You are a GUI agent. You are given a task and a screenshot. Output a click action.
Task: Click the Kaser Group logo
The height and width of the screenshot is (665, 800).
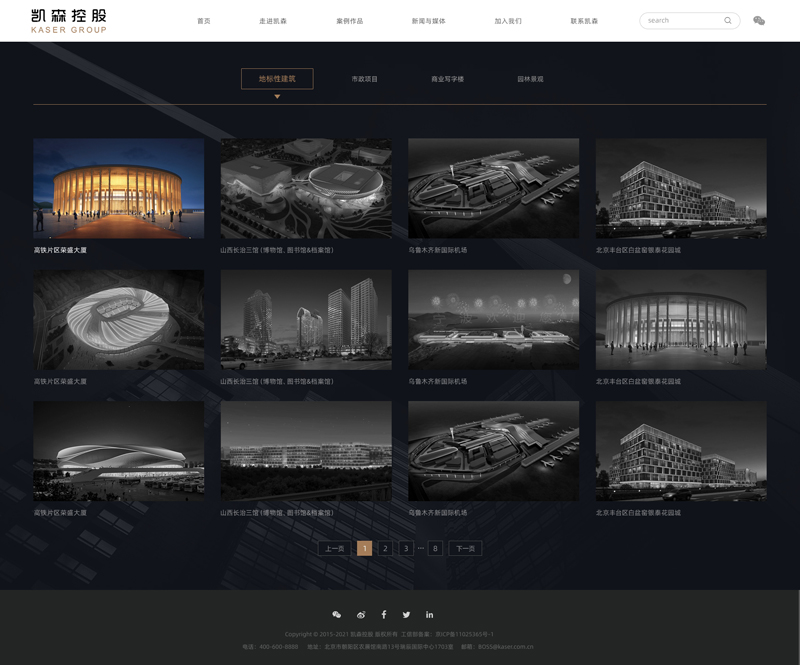pyautogui.click(x=68, y=21)
